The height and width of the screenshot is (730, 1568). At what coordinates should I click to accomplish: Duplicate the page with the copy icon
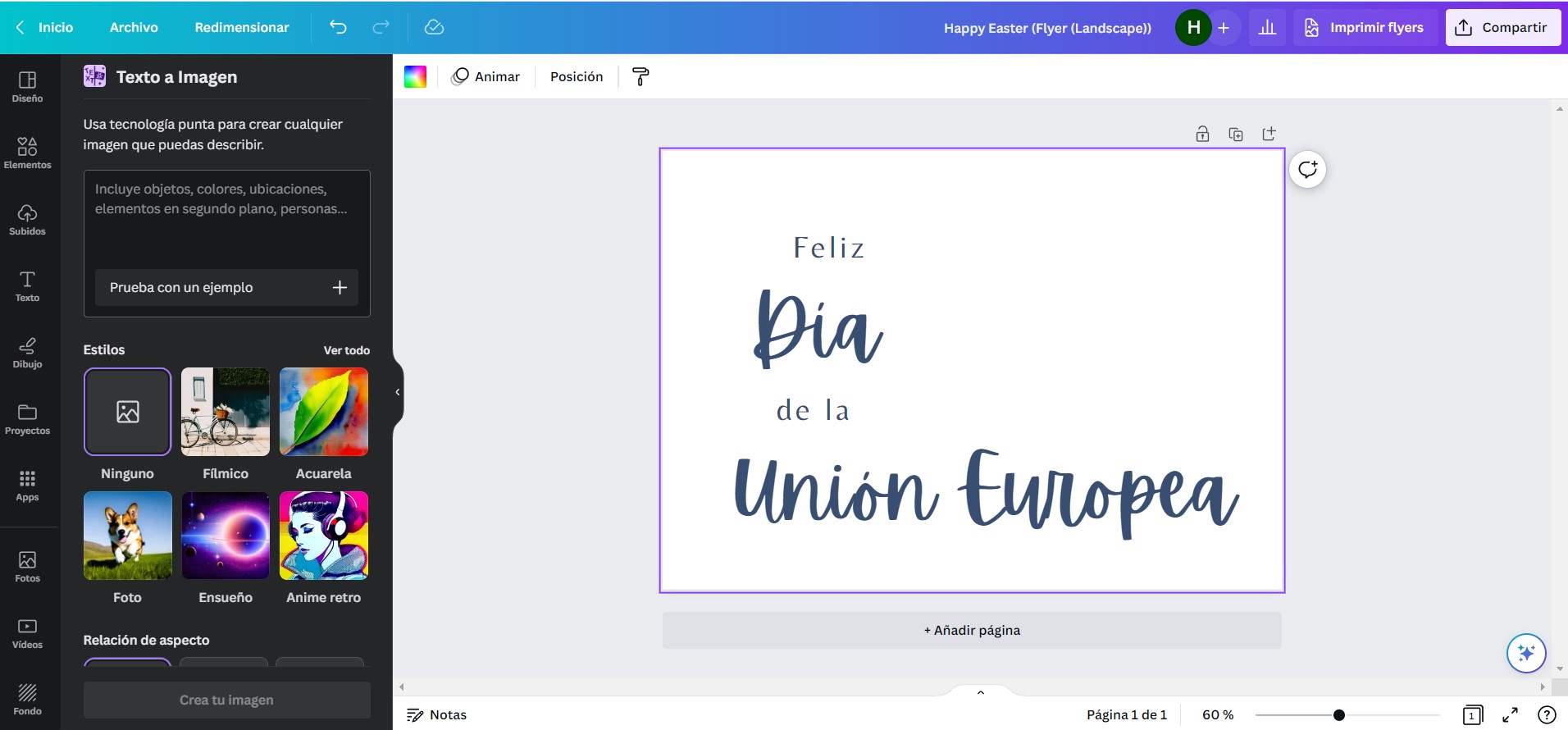click(1236, 134)
